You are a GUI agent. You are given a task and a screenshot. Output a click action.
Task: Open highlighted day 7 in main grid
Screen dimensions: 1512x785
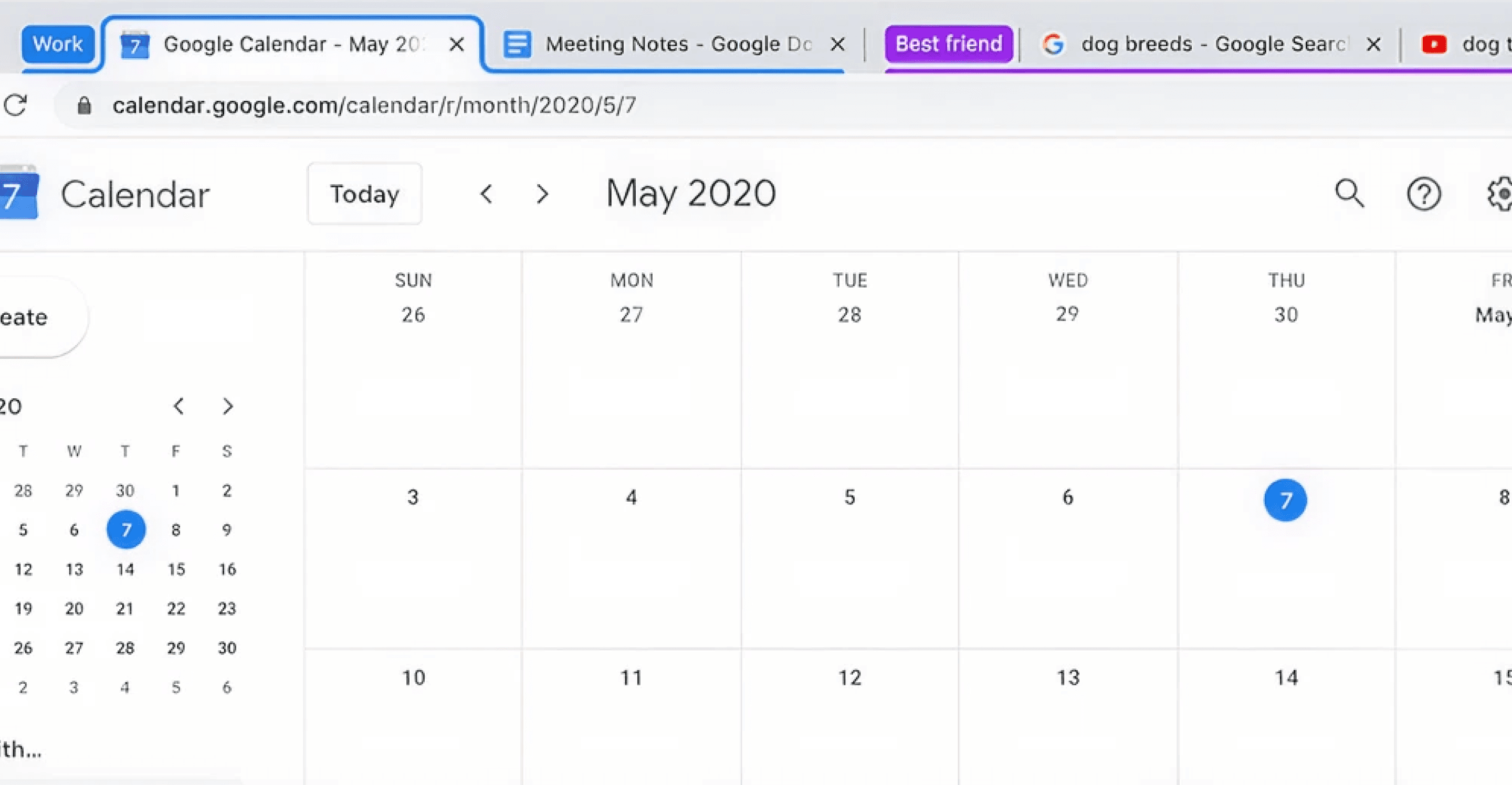pos(1285,500)
